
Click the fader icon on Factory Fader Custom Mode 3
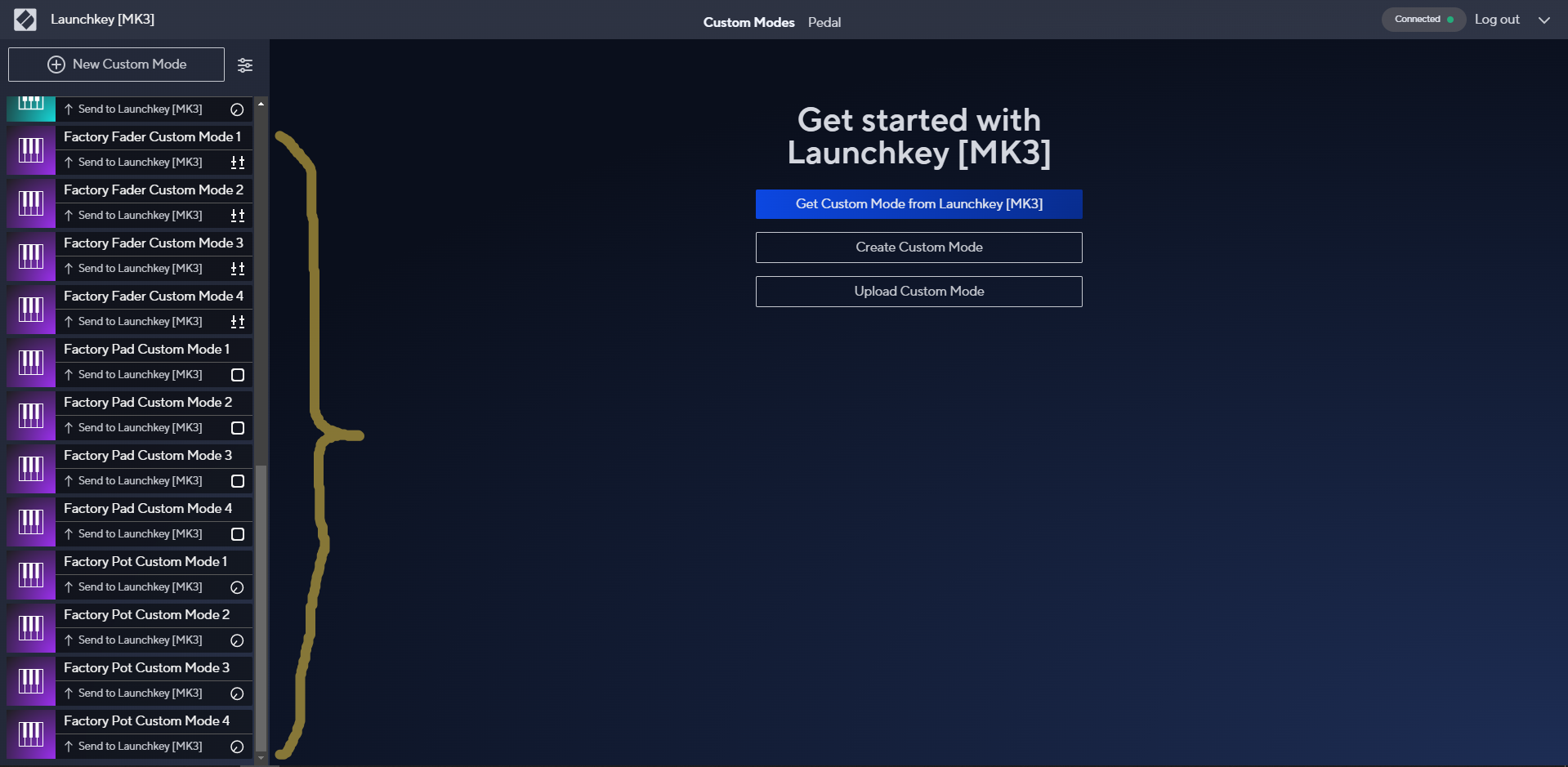tap(238, 269)
